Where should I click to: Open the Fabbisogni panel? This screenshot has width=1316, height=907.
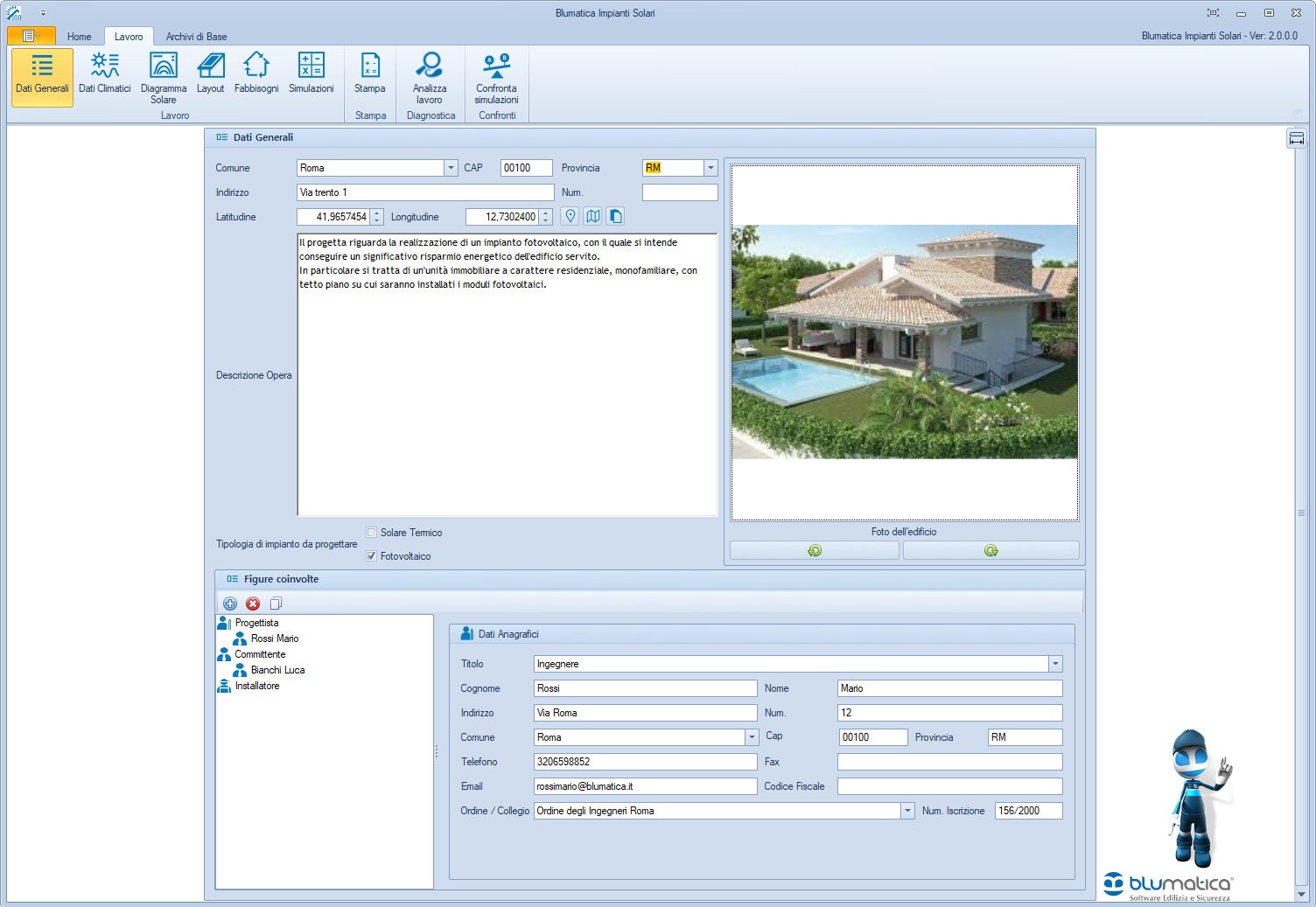point(256,73)
